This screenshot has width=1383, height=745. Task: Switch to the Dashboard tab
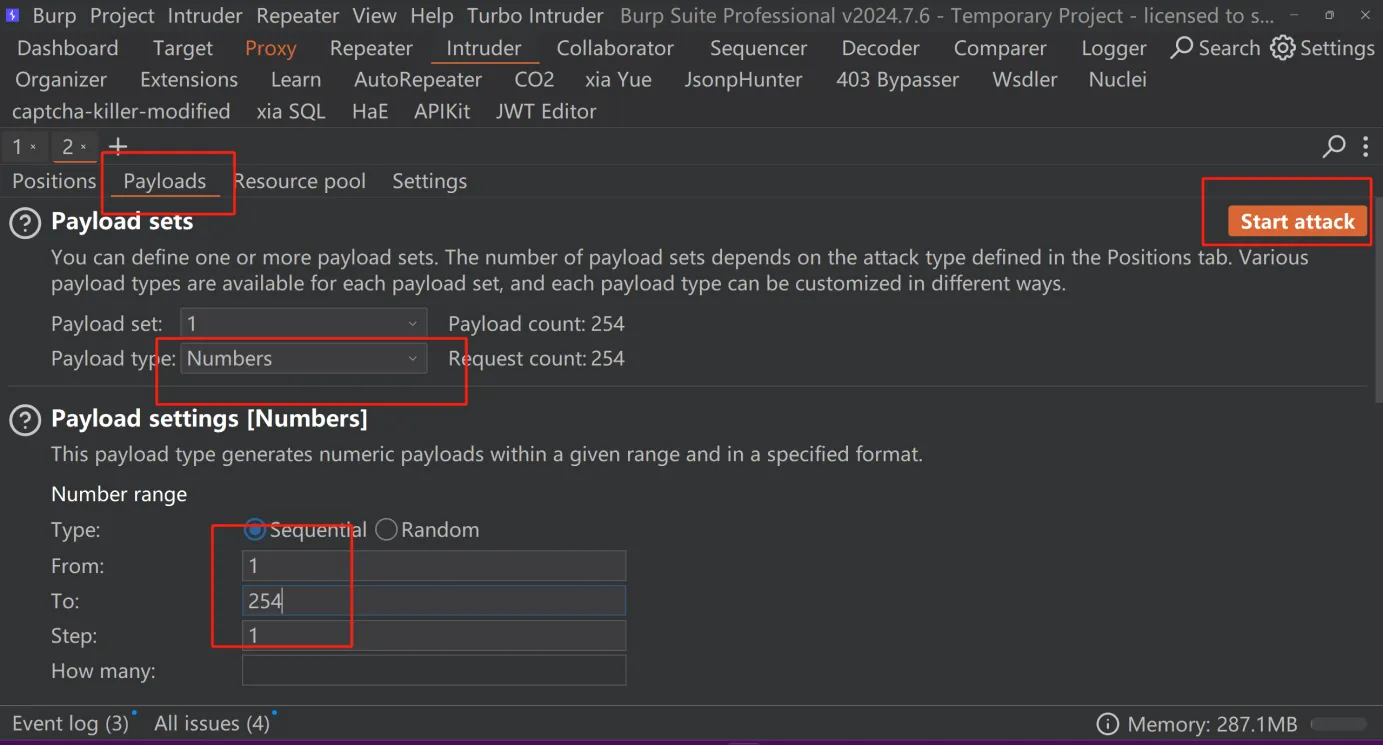67,48
